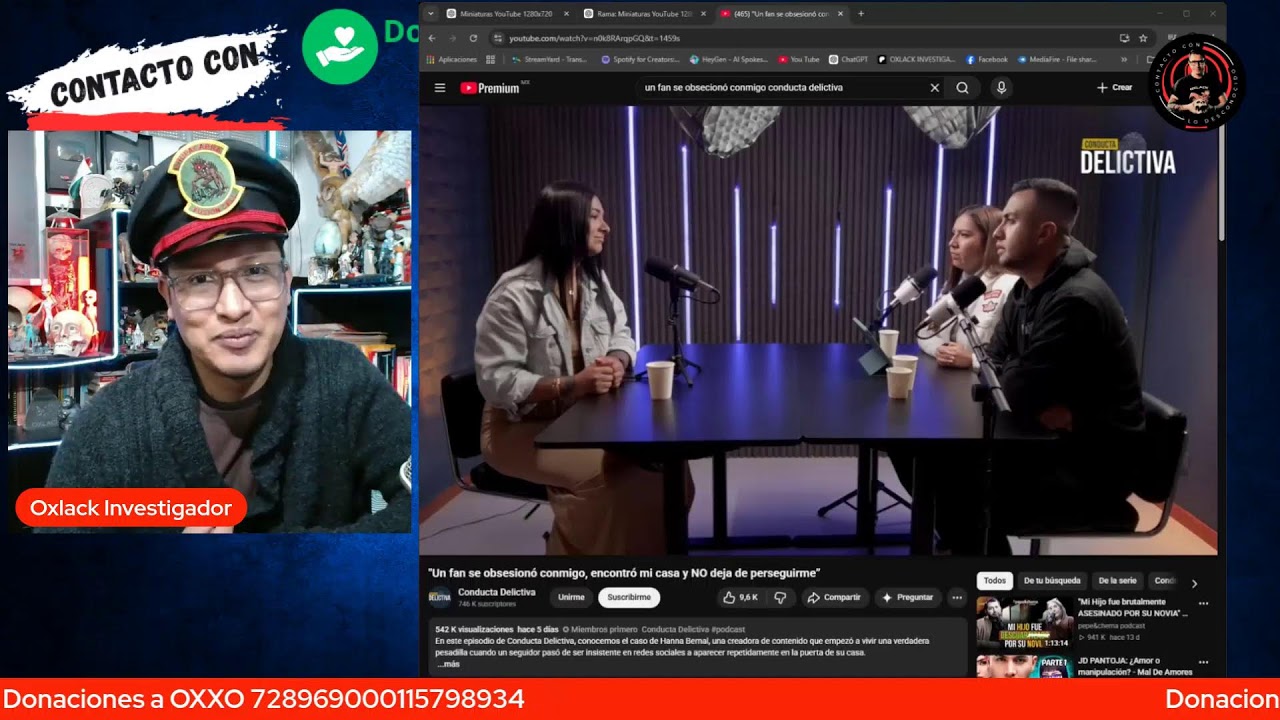The image size is (1280, 720).
Task: Open more actions three-dot menu under video
Action: 957,597
